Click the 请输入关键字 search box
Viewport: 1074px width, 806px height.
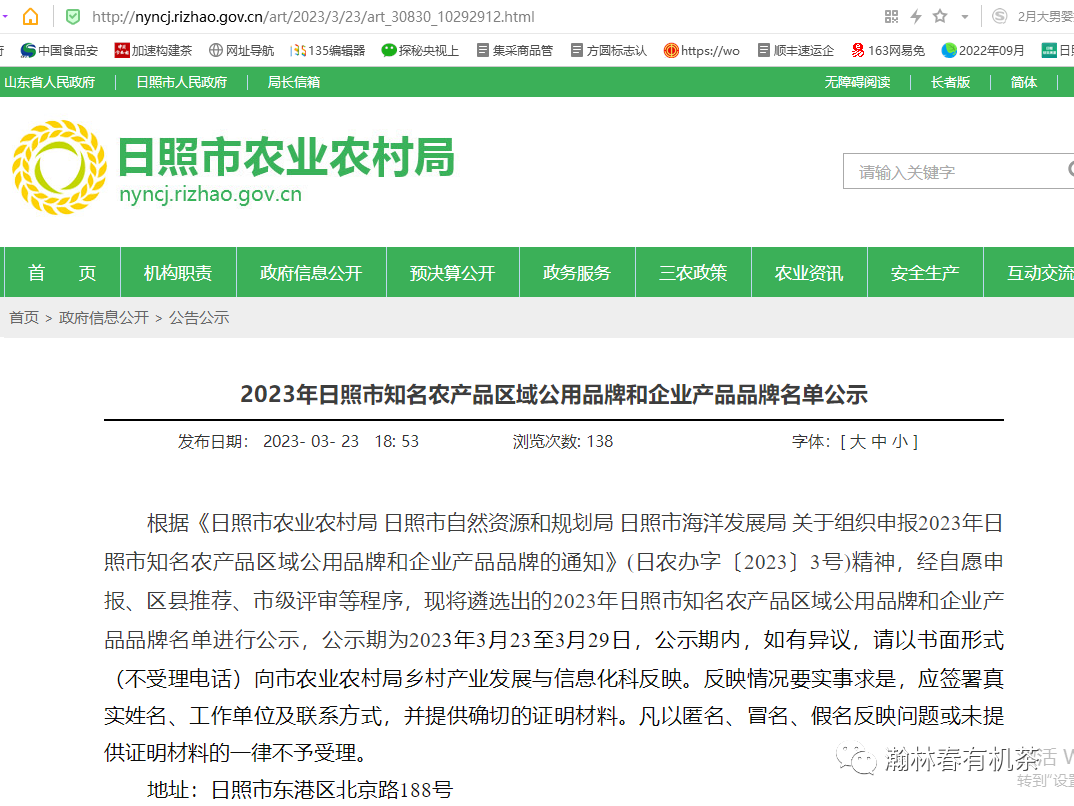(x=950, y=172)
